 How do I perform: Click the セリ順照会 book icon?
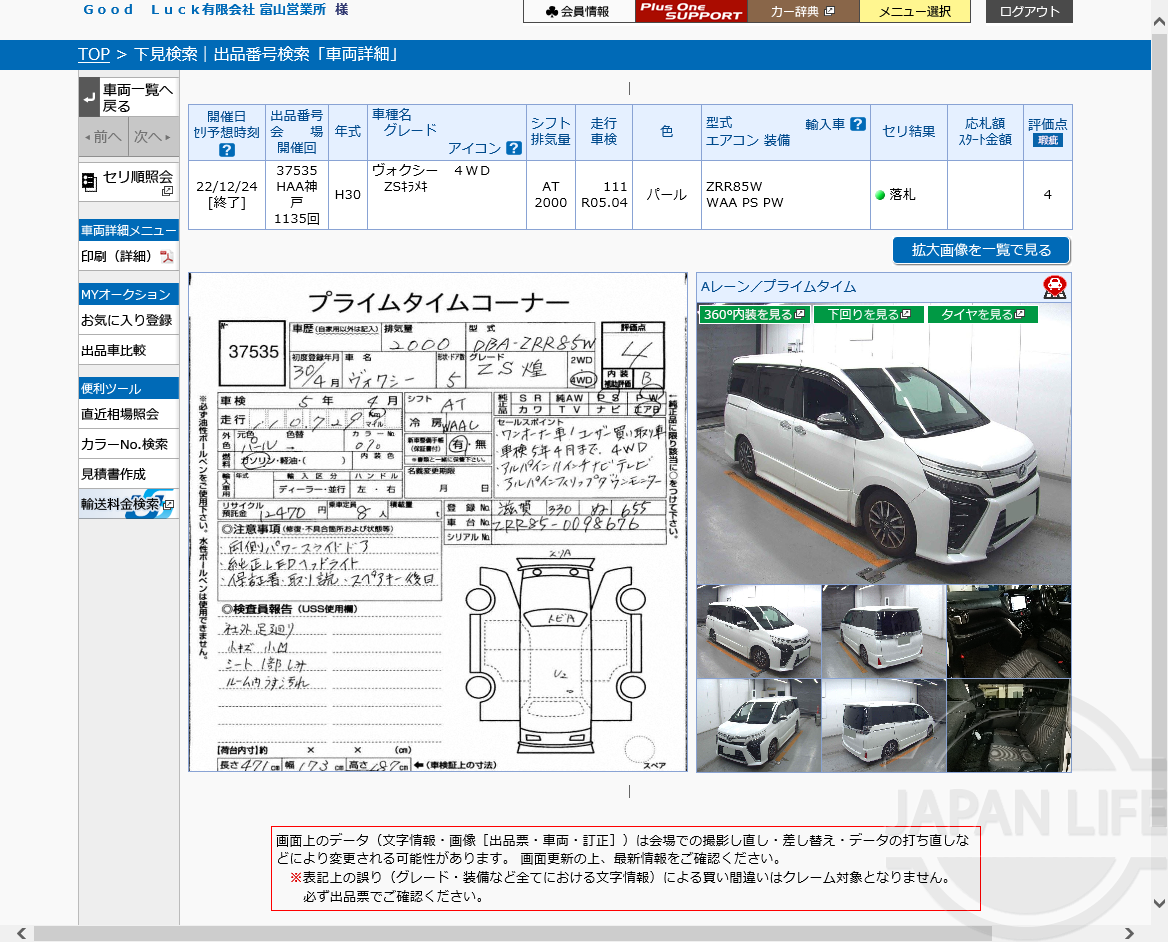[x=91, y=181]
